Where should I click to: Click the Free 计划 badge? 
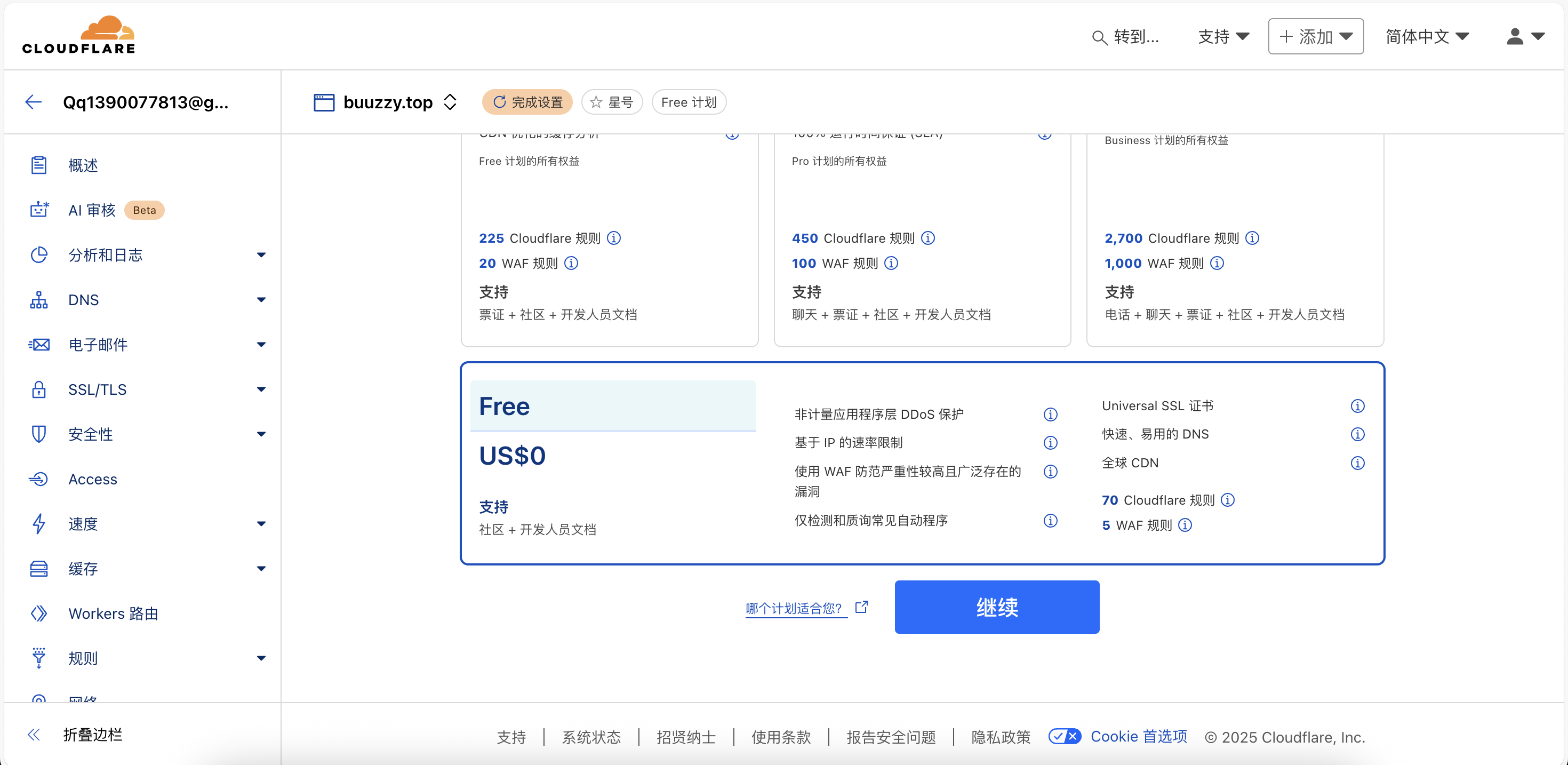click(x=689, y=102)
